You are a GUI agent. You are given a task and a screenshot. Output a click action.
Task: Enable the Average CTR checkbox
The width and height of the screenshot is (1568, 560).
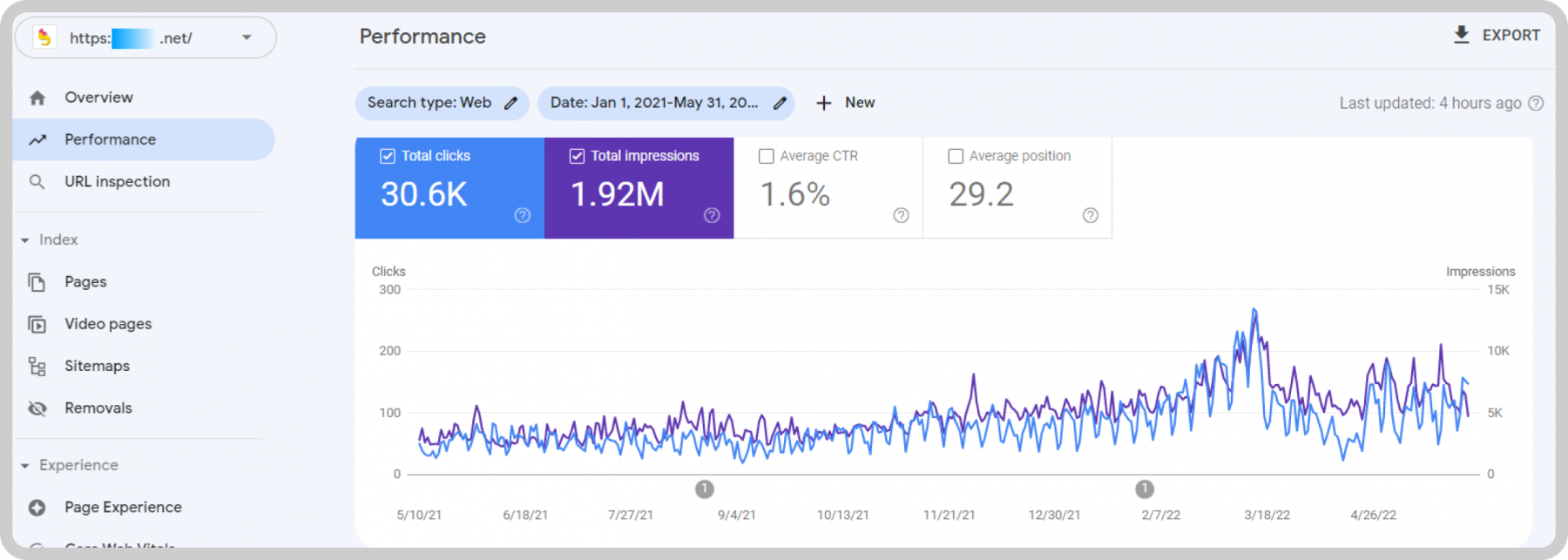click(x=767, y=156)
